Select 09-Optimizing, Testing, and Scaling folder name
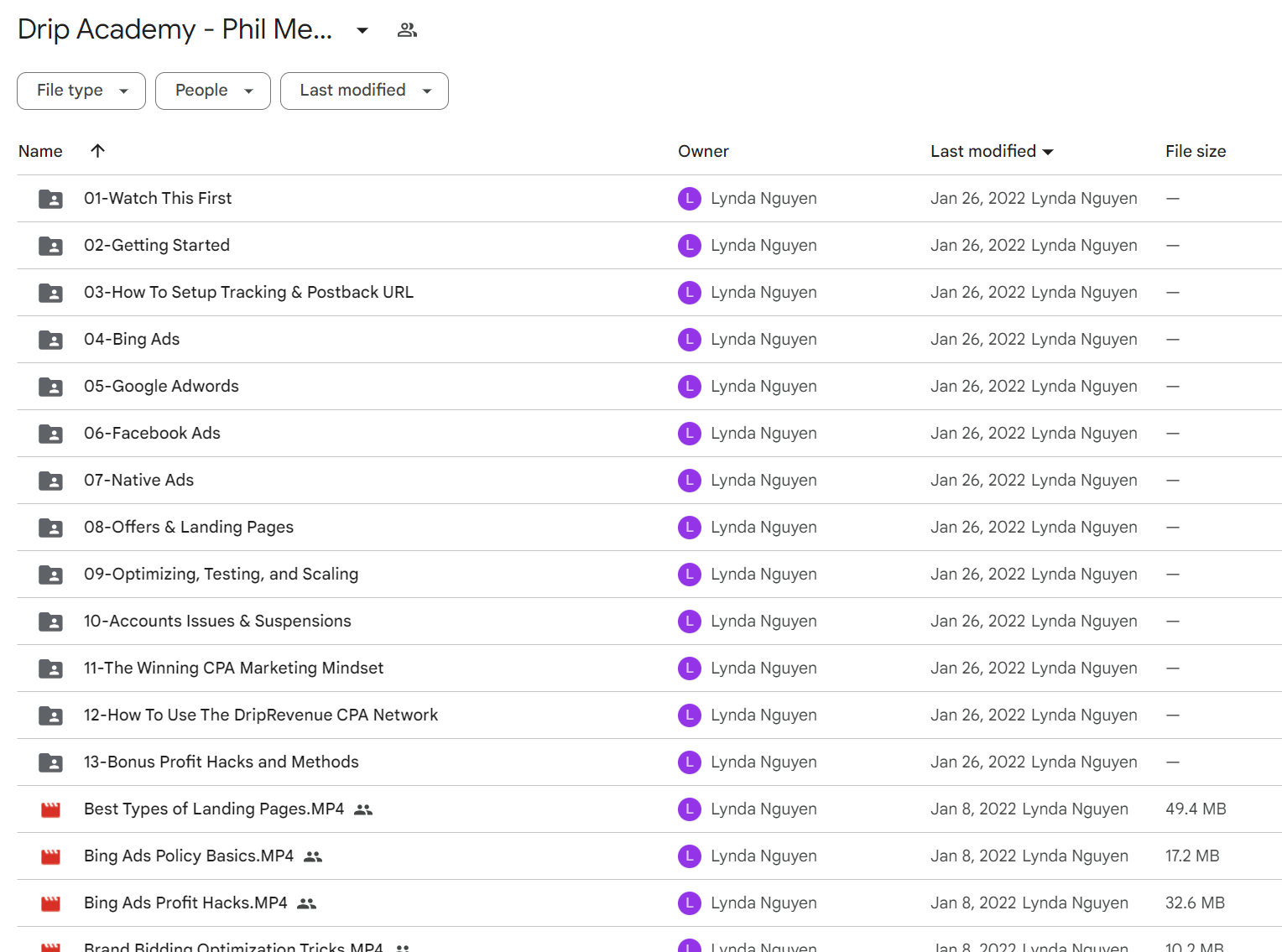1282x952 pixels. 221,574
